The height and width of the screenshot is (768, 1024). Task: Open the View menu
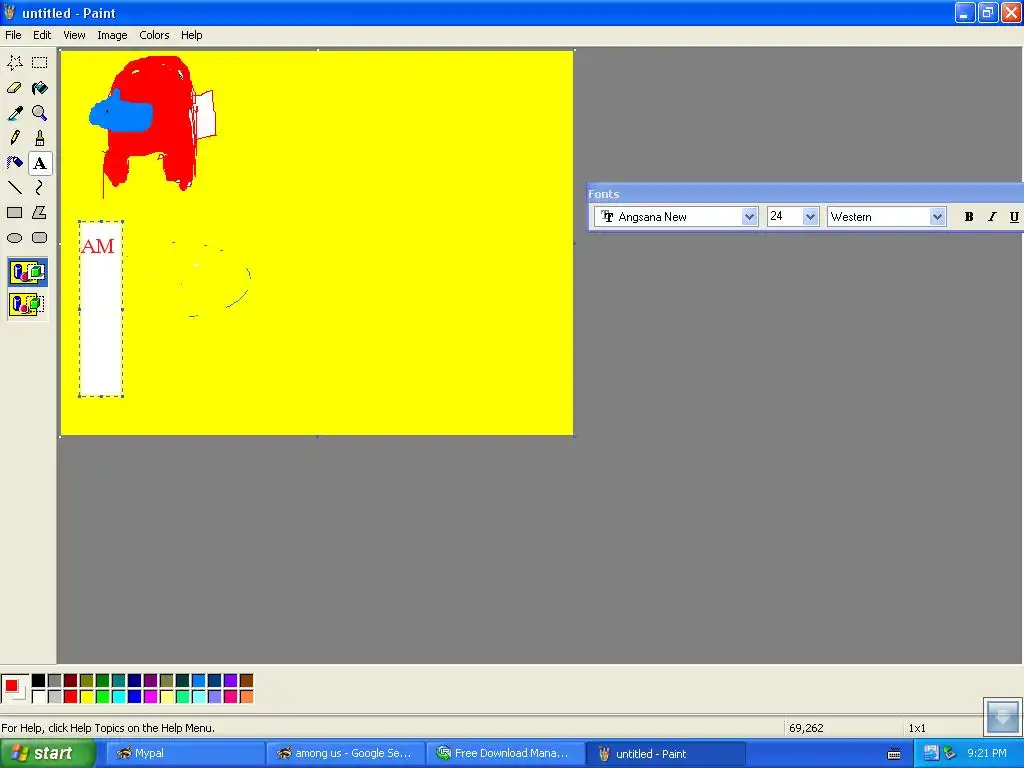pos(74,35)
